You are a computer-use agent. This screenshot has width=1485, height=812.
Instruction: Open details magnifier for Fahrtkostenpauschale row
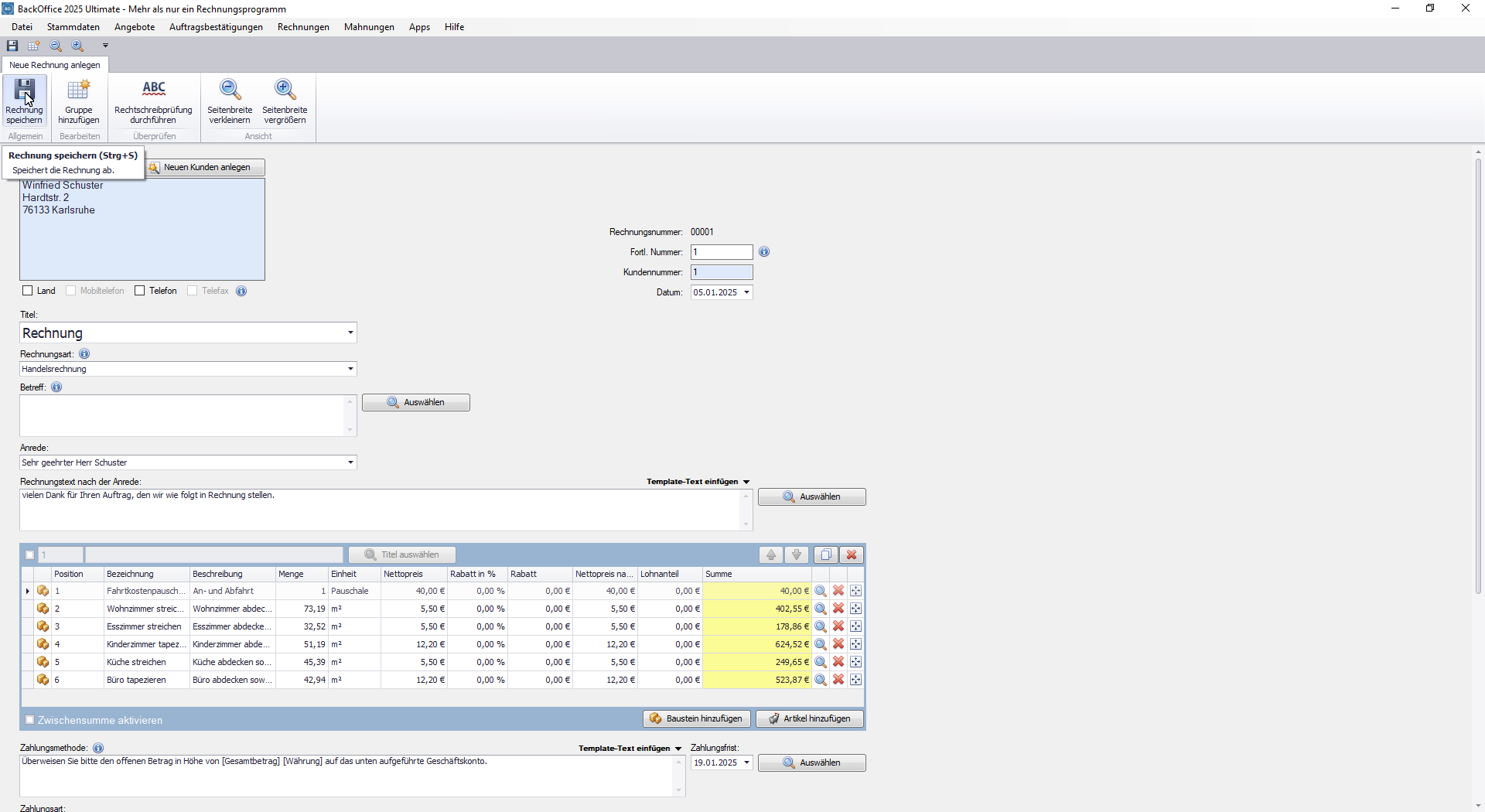[821, 591]
